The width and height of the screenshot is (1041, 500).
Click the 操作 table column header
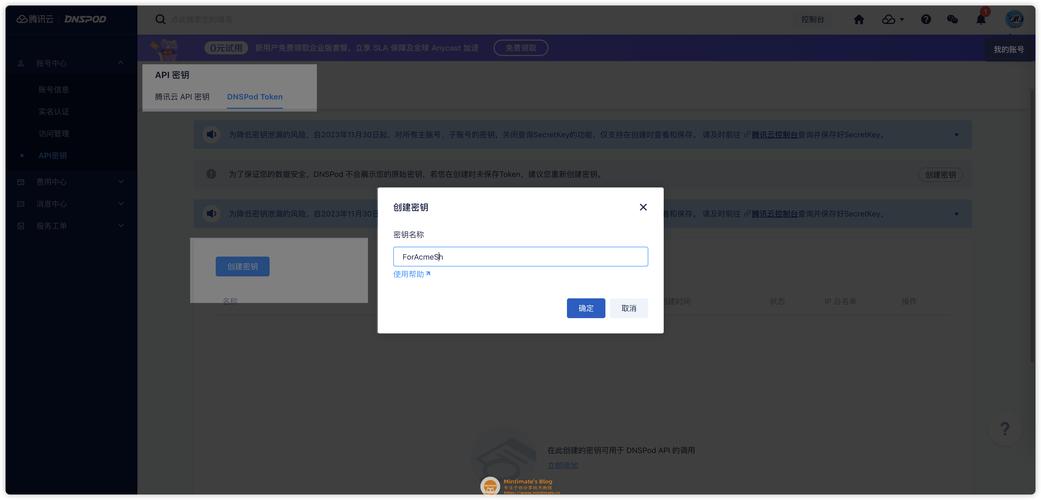coord(909,301)
